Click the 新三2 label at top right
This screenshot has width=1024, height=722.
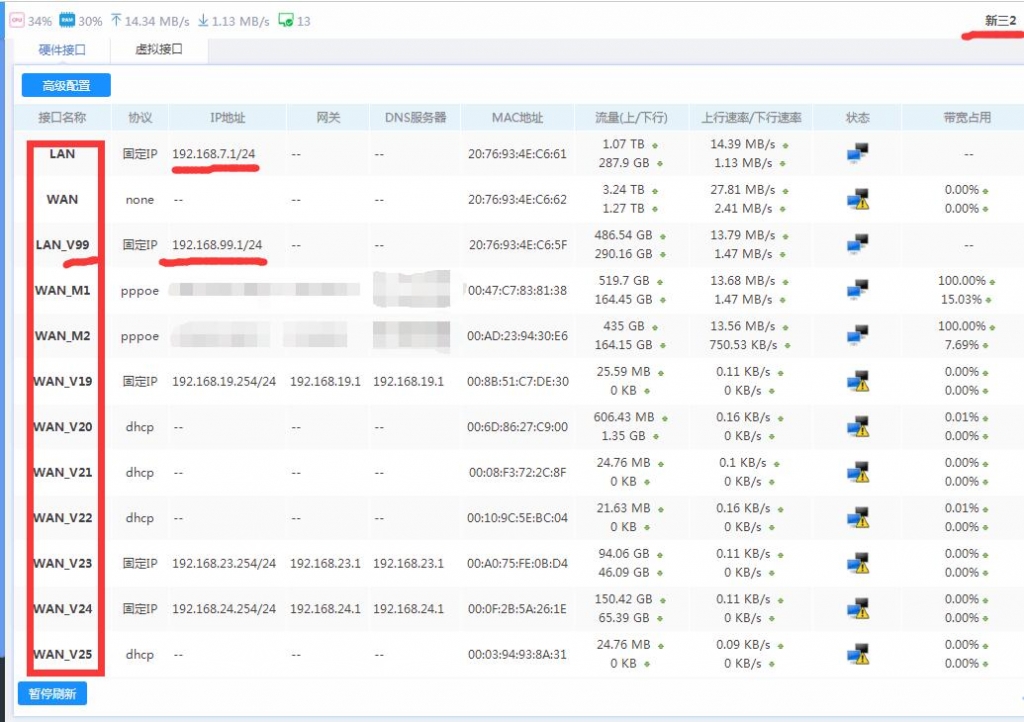pos(1000,20)
